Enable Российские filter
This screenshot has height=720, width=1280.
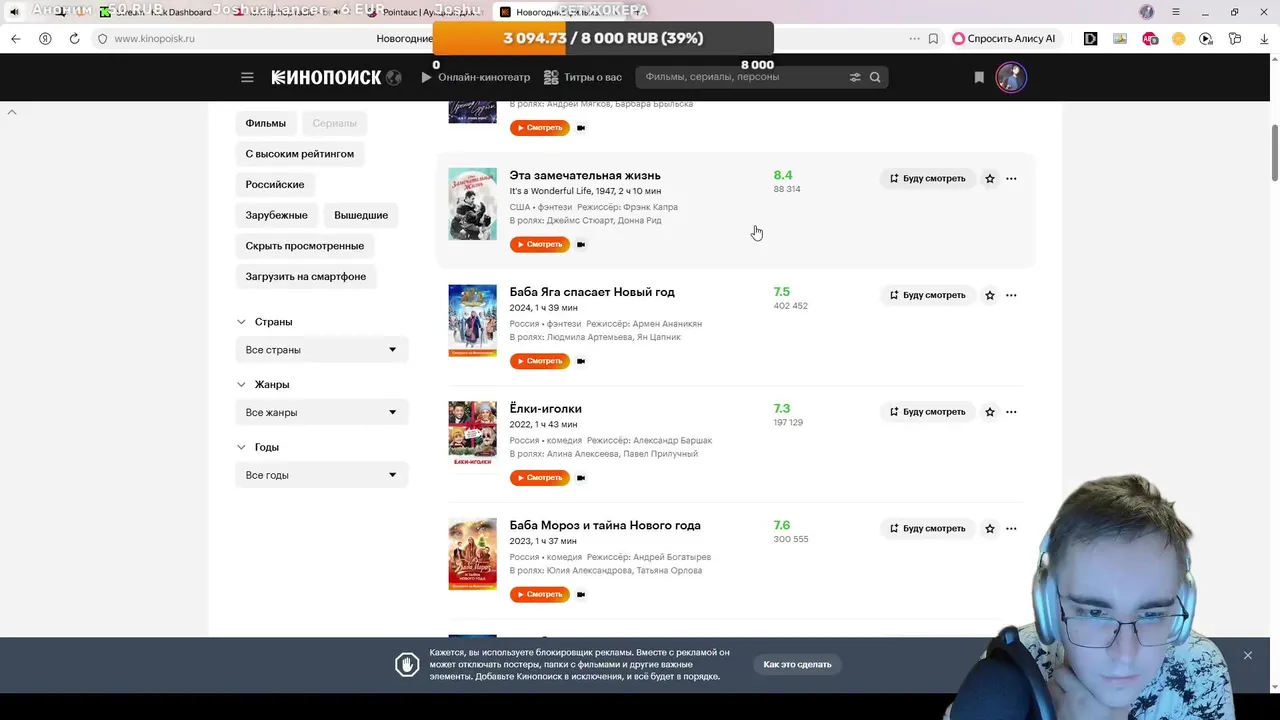coord(275,184)
